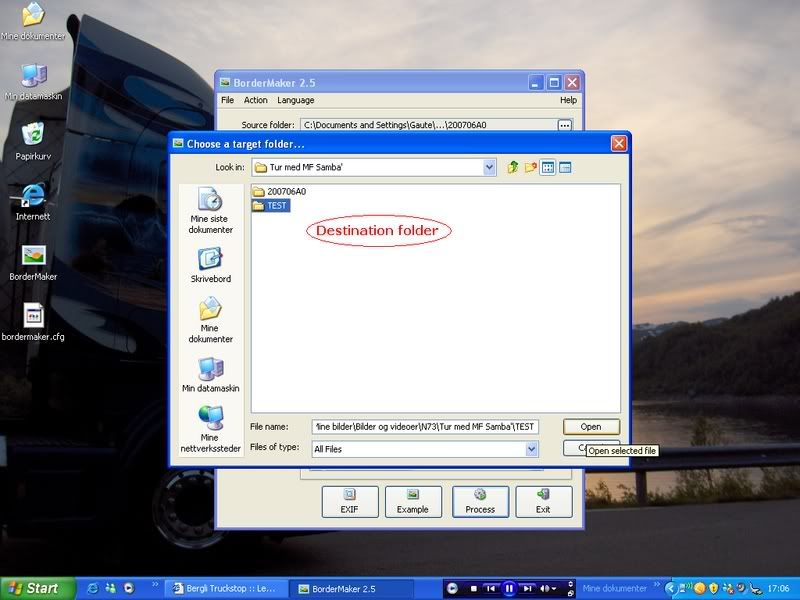Launch Messenger from Quick Launch
This screenshot has width=800, height=600.
pos(111,588)
